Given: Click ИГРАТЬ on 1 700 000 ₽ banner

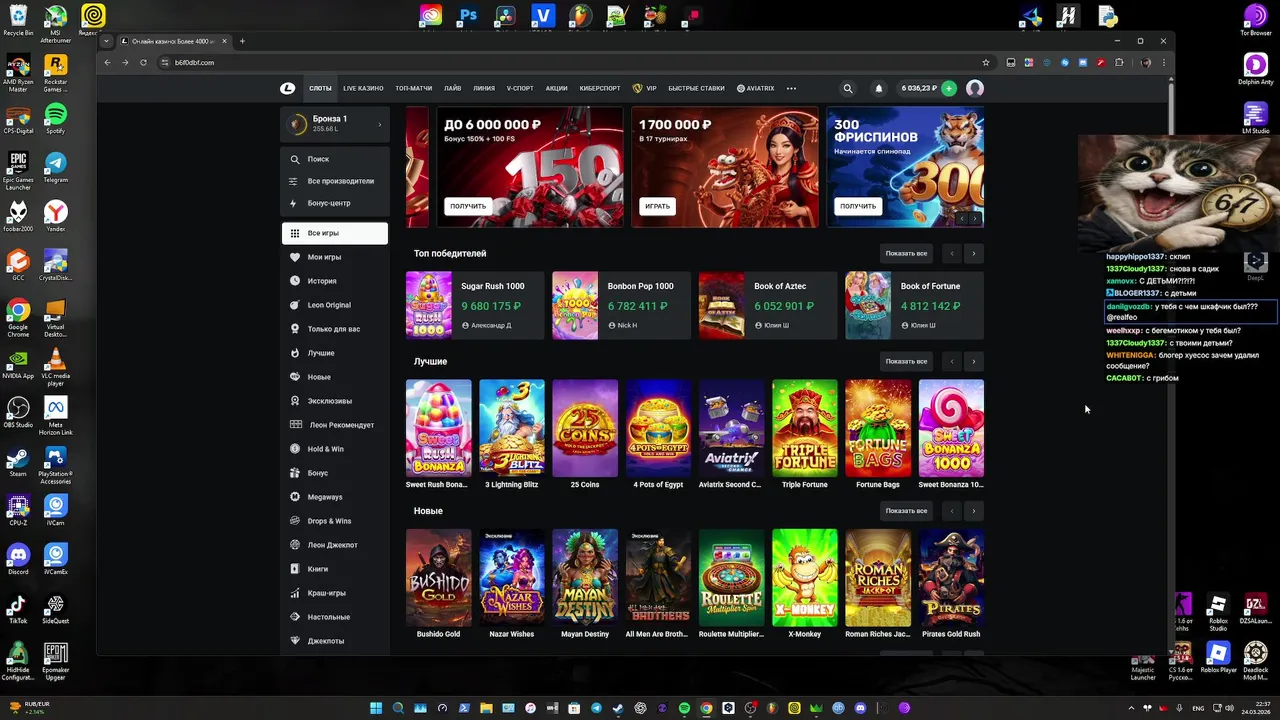Looking at the screenshot, I should point(657,206).
